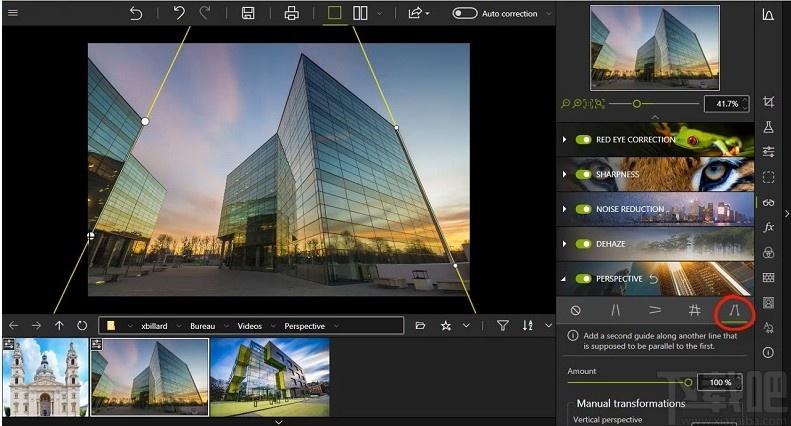Expand the Sharpness section
Image resolution: width=791 pixels, height=426 pixels.
pyautogui.click(x=564, y=174)
